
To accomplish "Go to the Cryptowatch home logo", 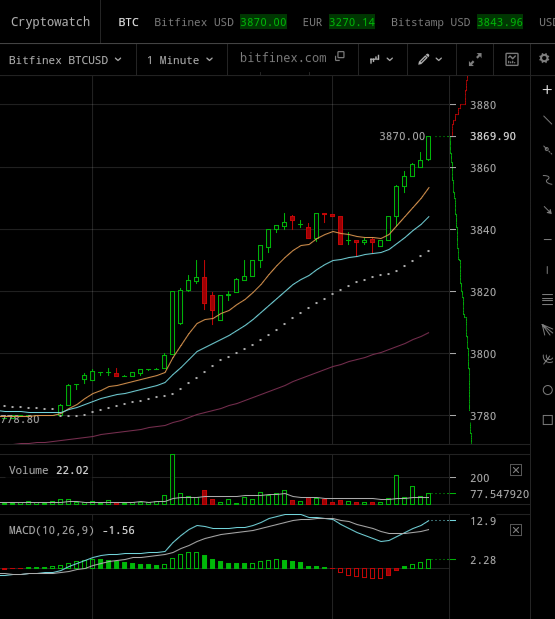I will [50, 22].
